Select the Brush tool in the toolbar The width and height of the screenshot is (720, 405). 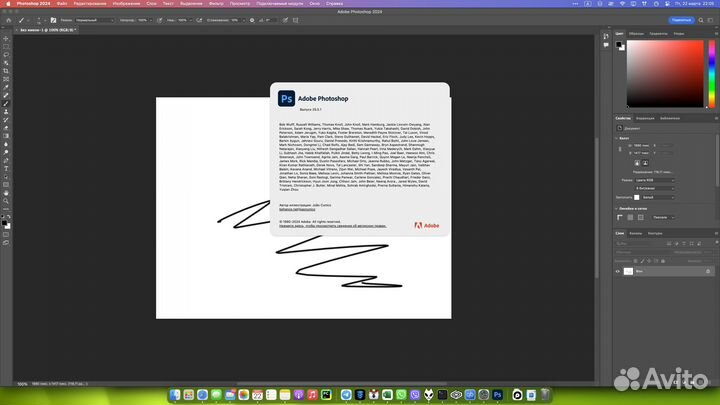(x=6, y=104)
